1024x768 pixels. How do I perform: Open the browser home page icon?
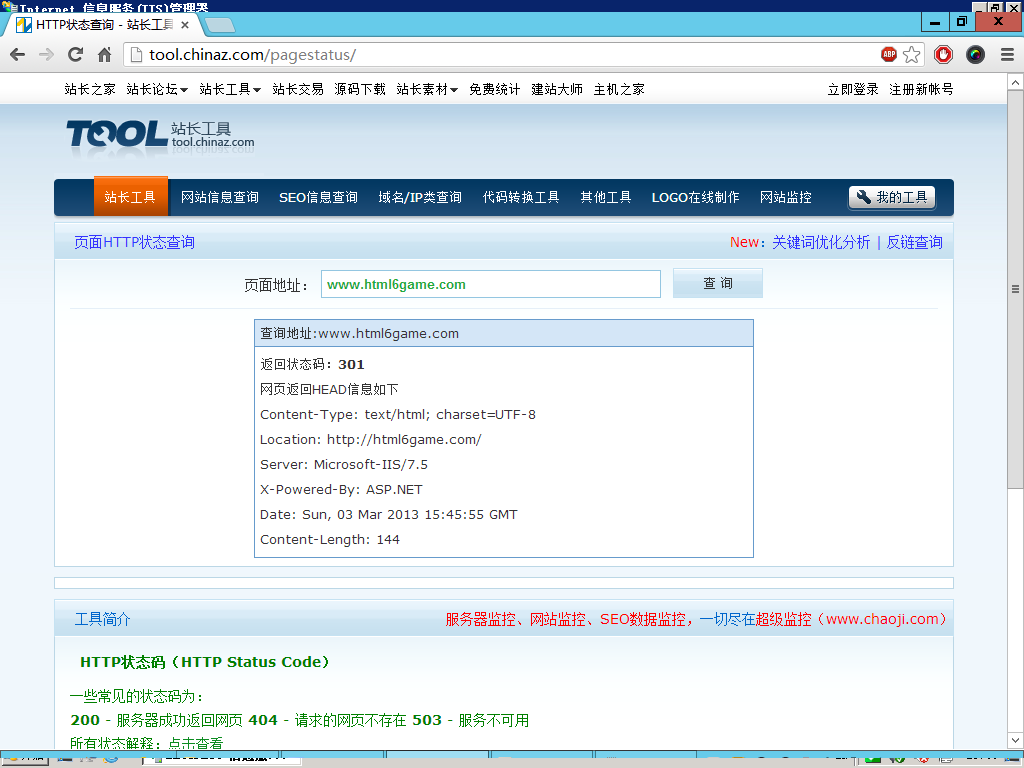[x=104, y=55]
